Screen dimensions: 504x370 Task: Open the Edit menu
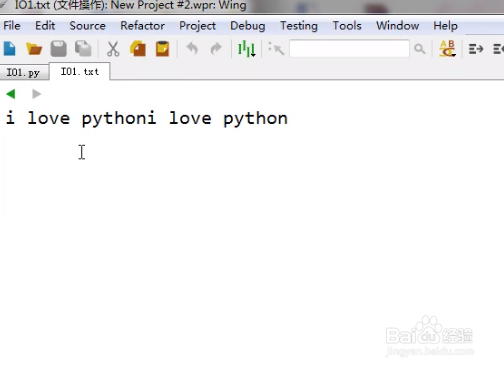45,26
